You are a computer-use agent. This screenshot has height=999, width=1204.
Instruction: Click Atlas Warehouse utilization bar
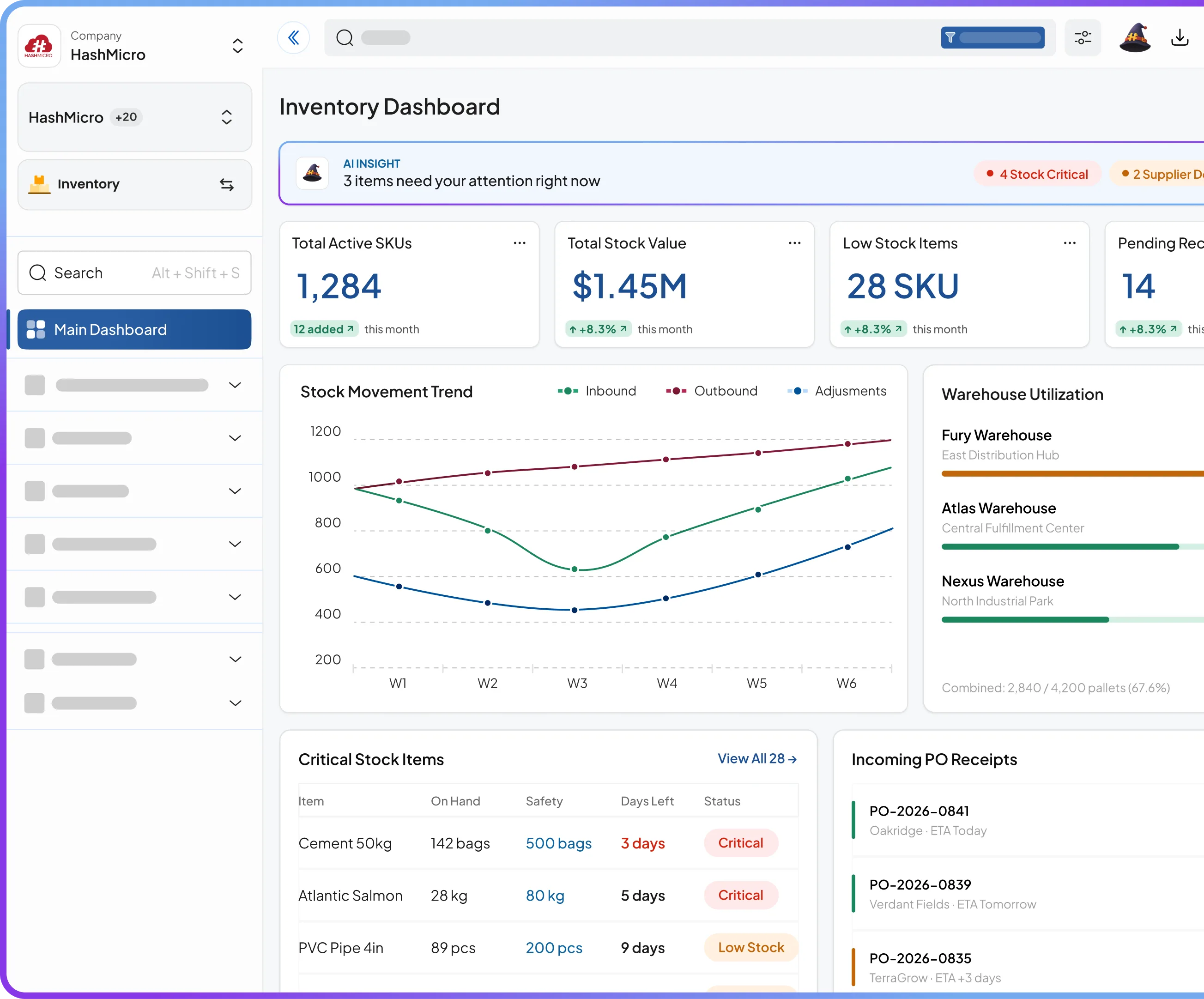1073,546
